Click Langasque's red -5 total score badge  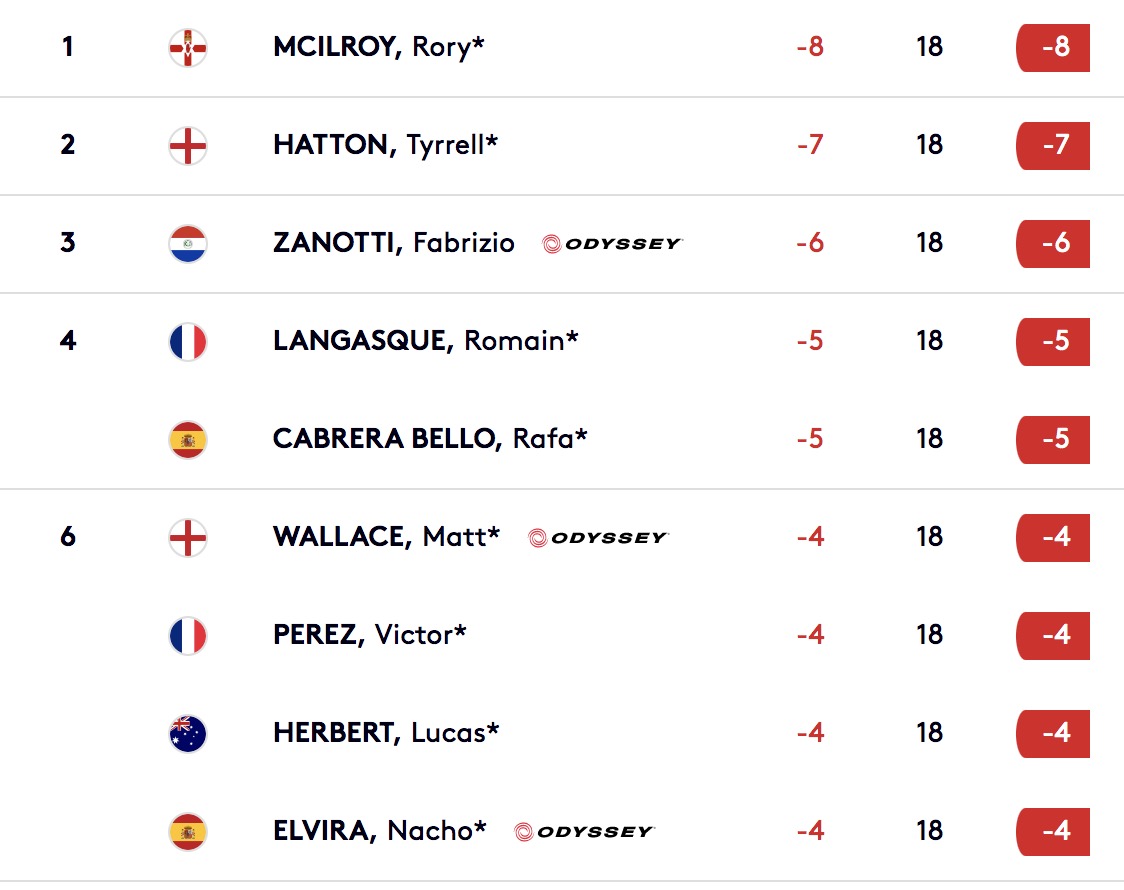point(1053,342)
